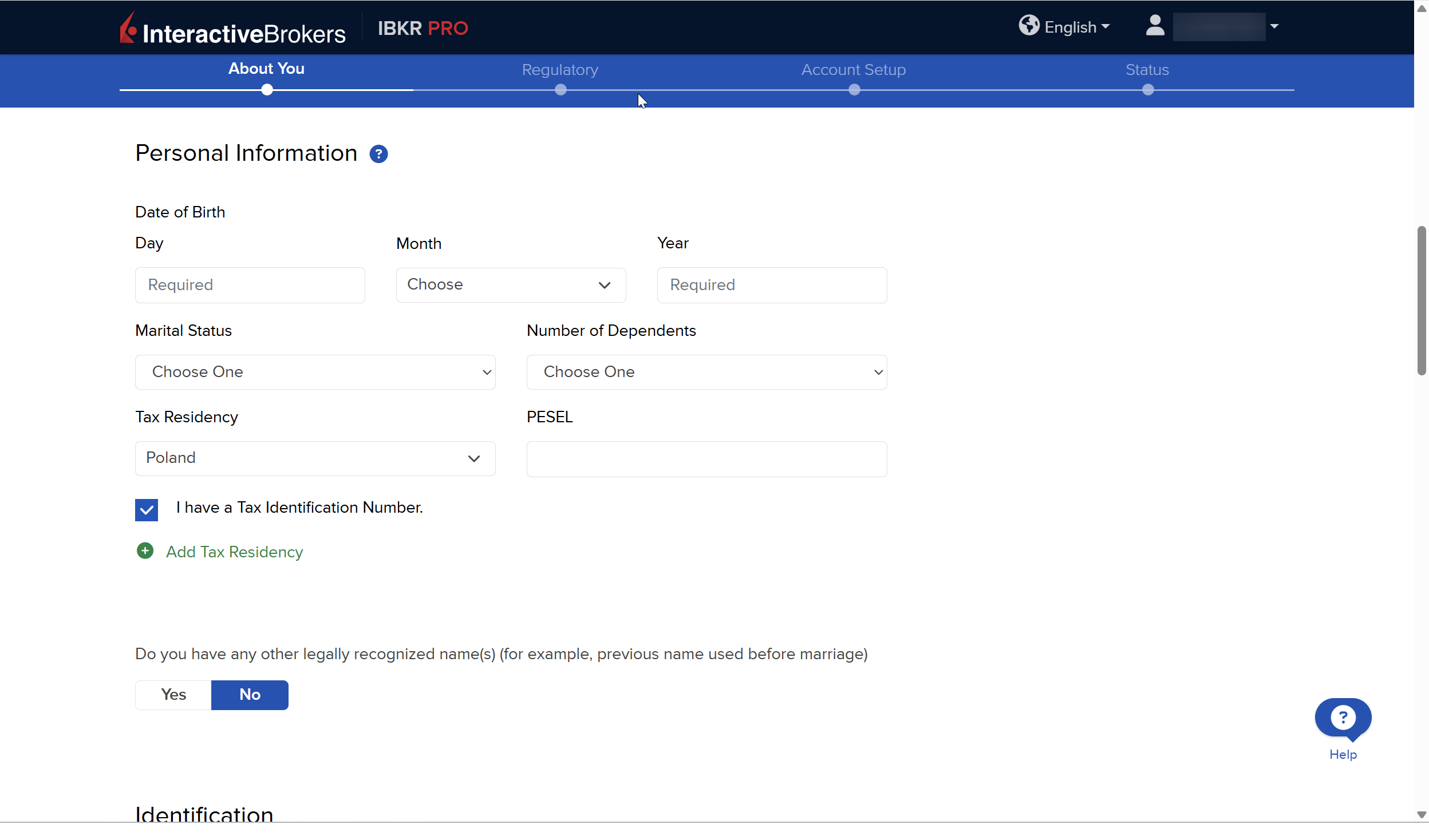Uncheck the Tax Identification Number checkbox
1429x840 pixels.
point(147,509)
